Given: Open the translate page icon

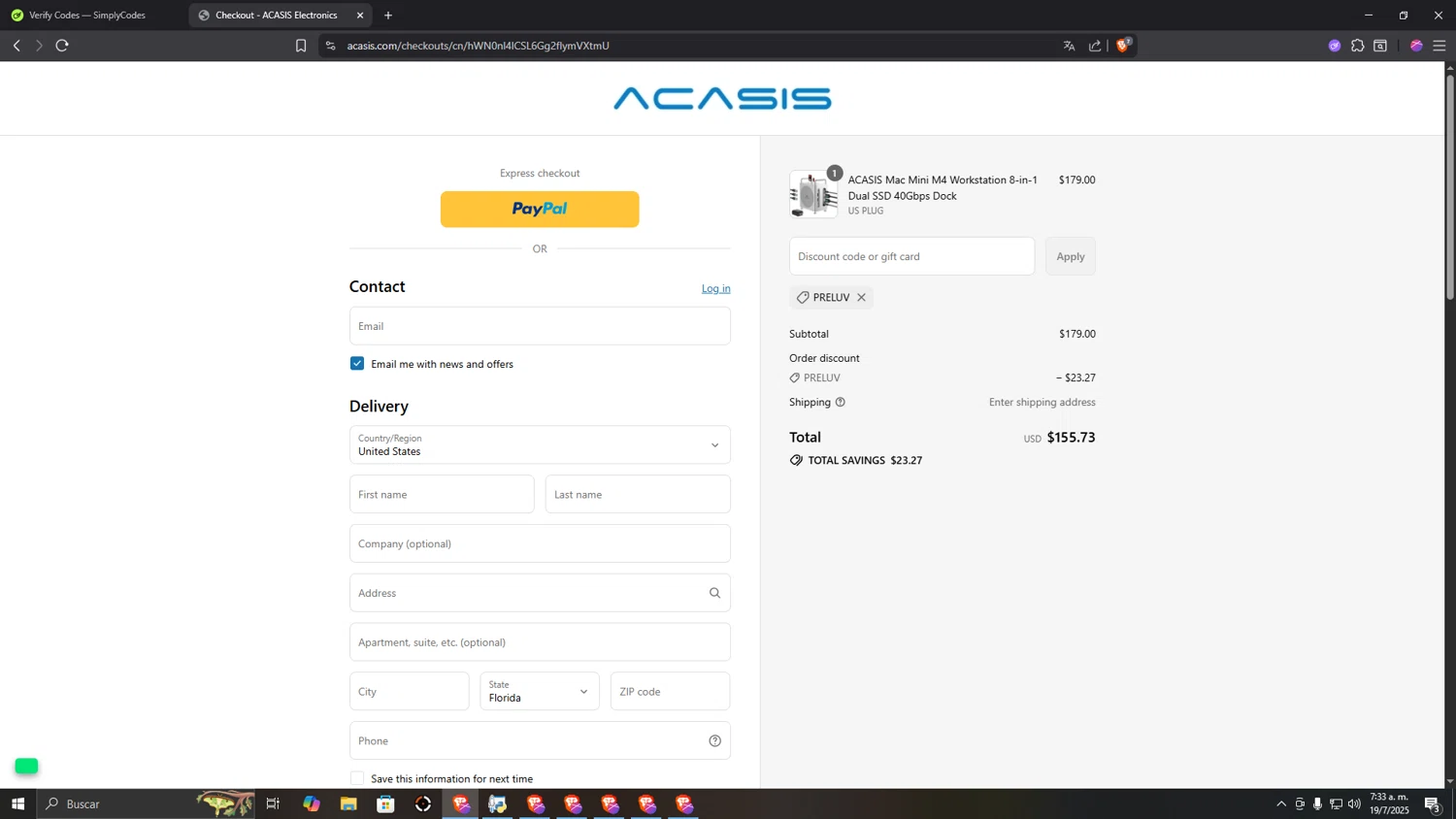Looking at the screenshot, I should [1069, 46].
